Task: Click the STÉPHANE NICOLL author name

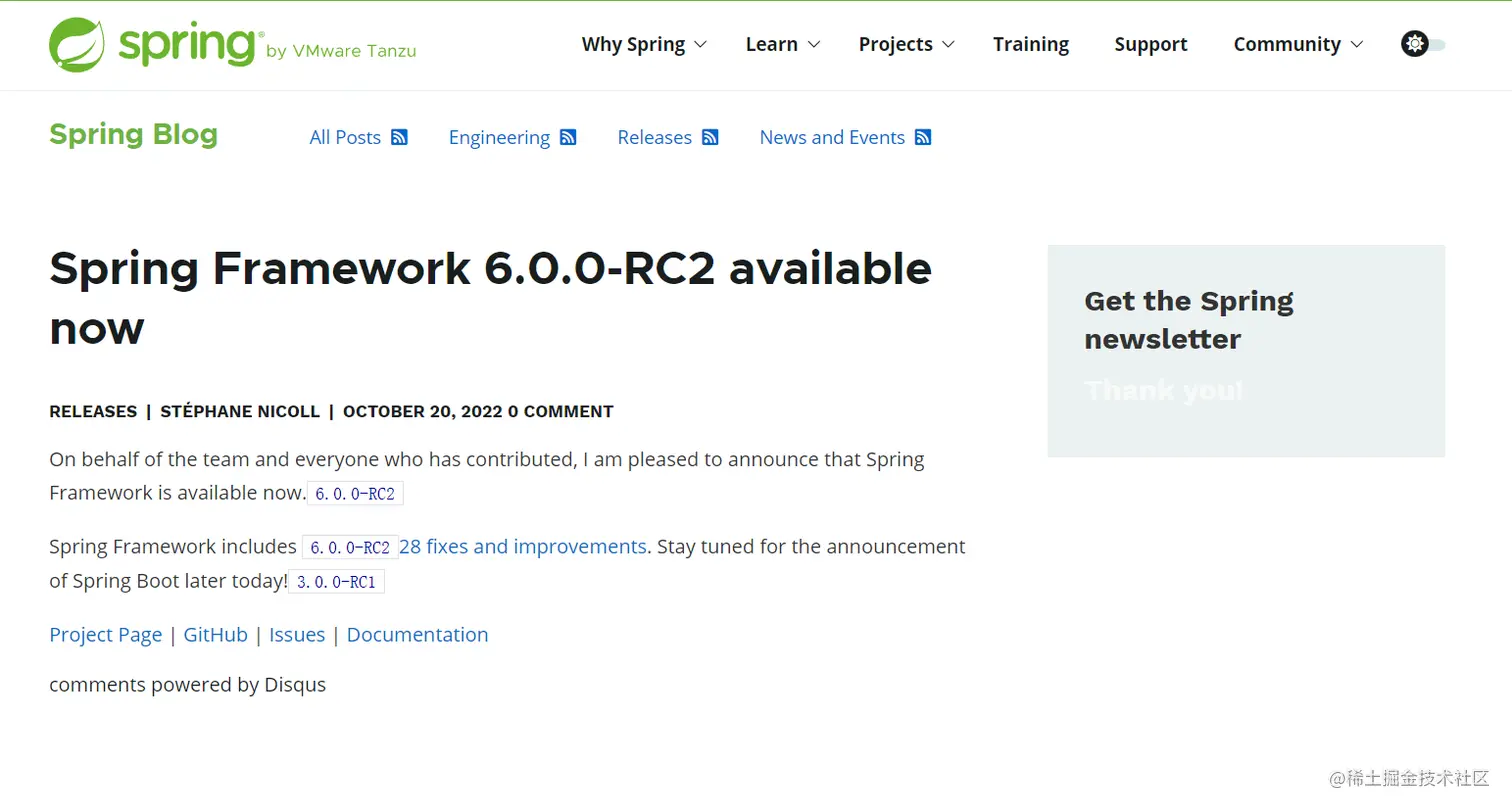Action: [240, 412]
